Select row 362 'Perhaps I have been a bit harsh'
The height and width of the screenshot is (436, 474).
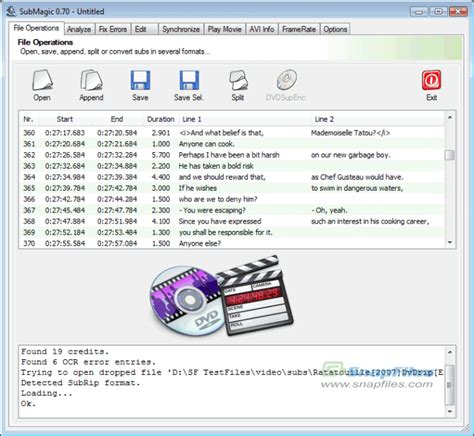(232, 155)
